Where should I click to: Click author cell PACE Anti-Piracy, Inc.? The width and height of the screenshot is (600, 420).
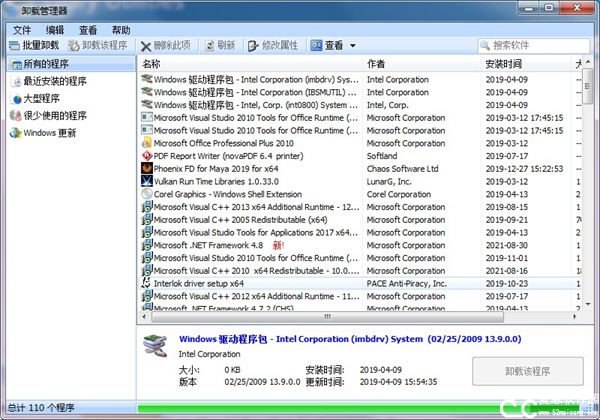point(407,283)
